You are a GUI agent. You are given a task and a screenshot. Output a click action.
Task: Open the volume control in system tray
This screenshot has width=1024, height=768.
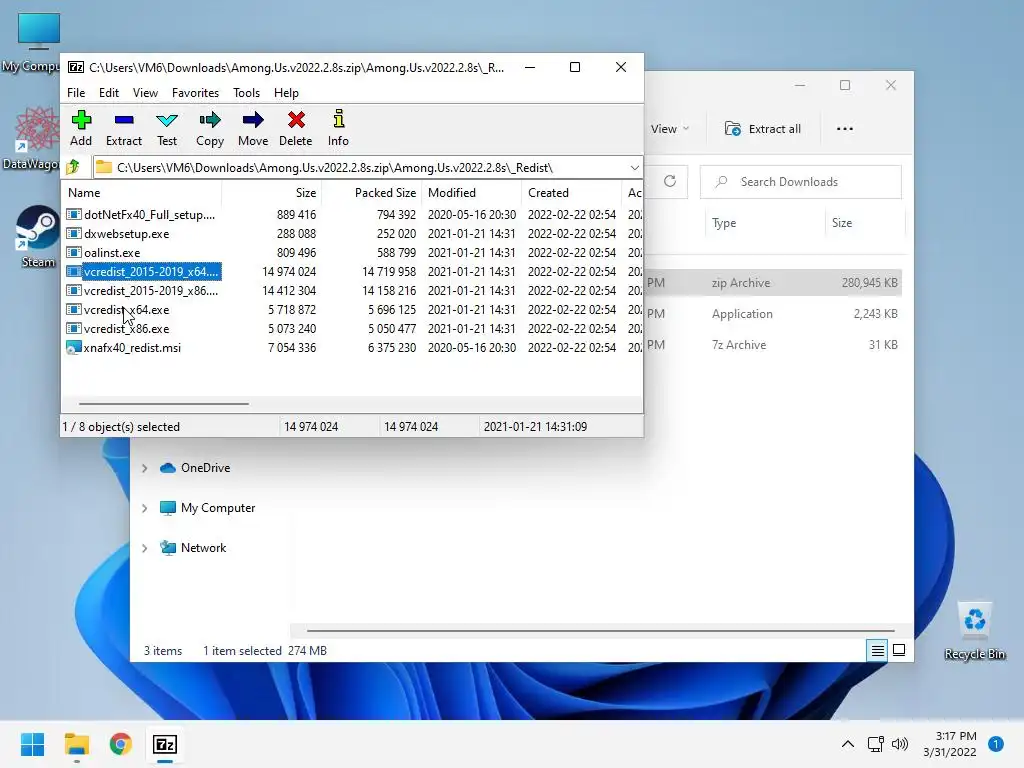(900, 744)
